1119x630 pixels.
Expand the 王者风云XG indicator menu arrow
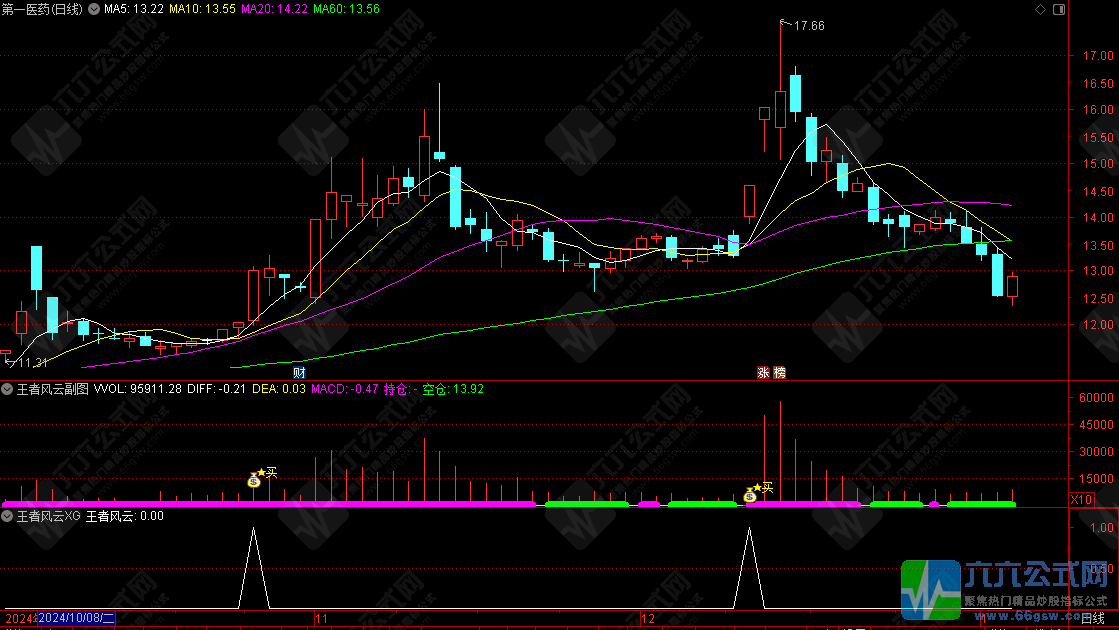coord(8,516)
